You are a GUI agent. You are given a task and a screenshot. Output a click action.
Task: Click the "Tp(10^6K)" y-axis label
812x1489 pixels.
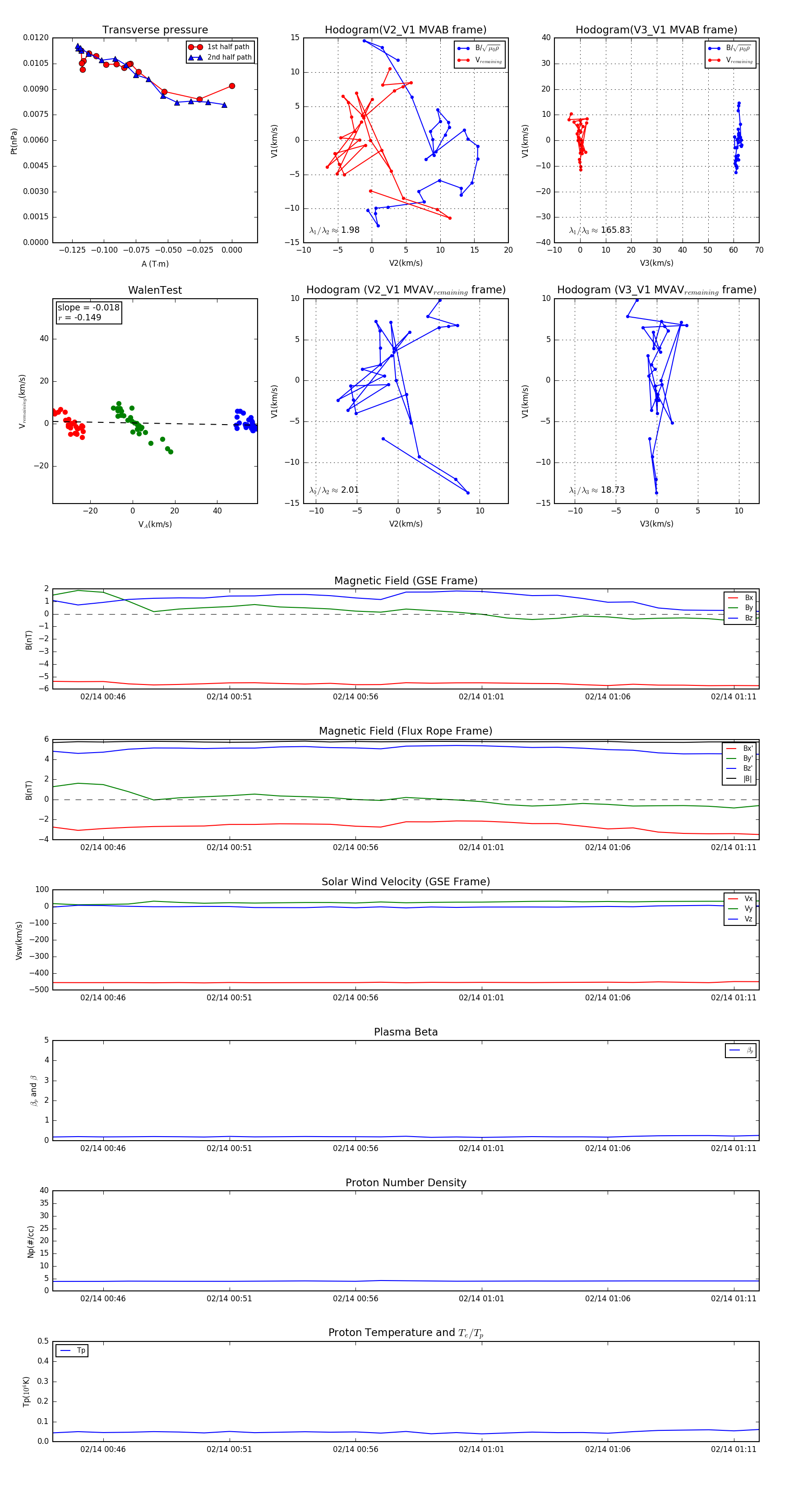pos(26,1392)
